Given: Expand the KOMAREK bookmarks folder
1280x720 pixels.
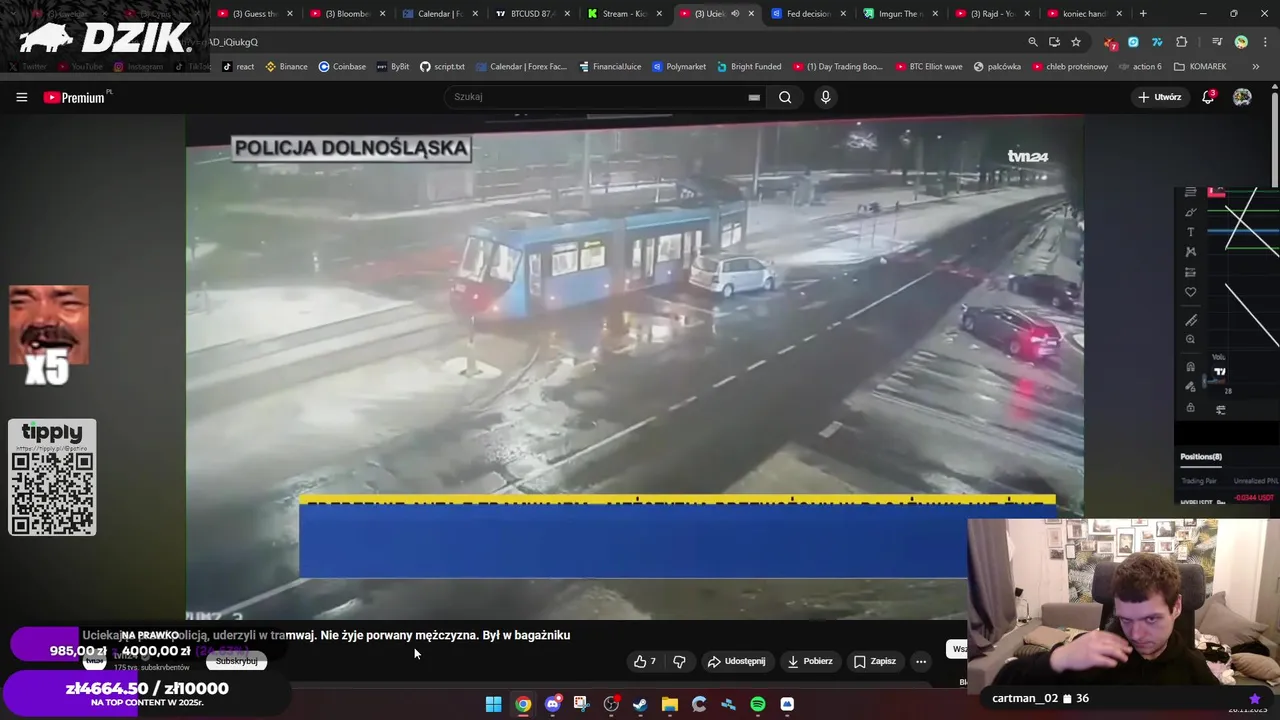Looking at the screenshot, I should click(1200, 66).
